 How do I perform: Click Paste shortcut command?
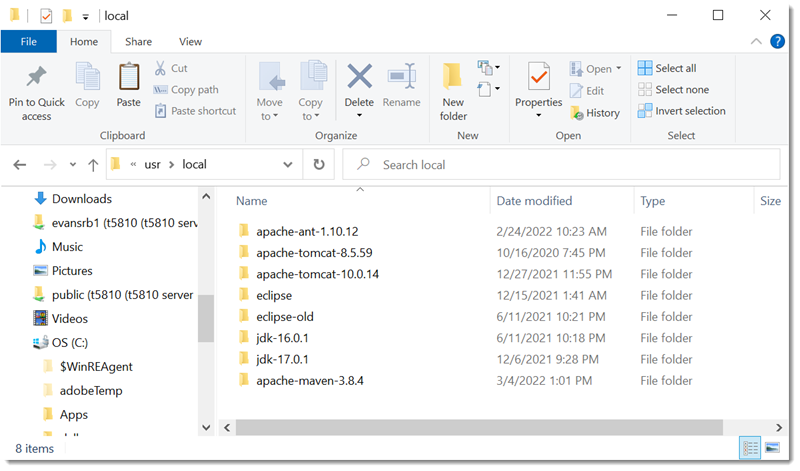coord(195,111)
